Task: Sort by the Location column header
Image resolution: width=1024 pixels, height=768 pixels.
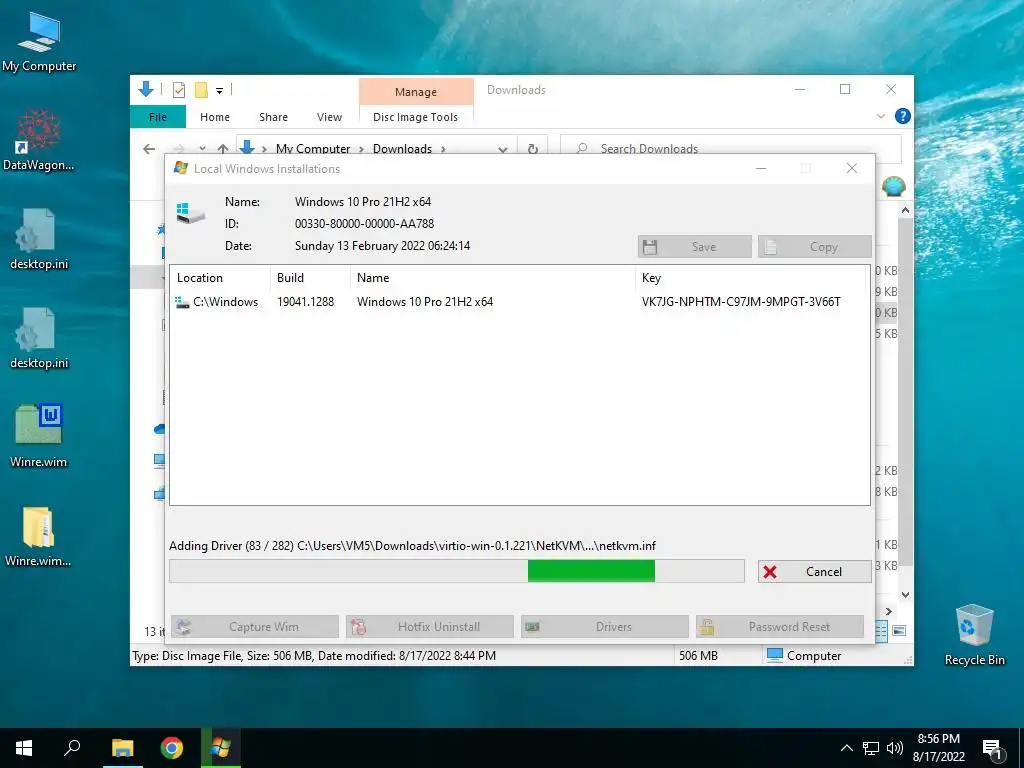Action: tap(219, 278)
